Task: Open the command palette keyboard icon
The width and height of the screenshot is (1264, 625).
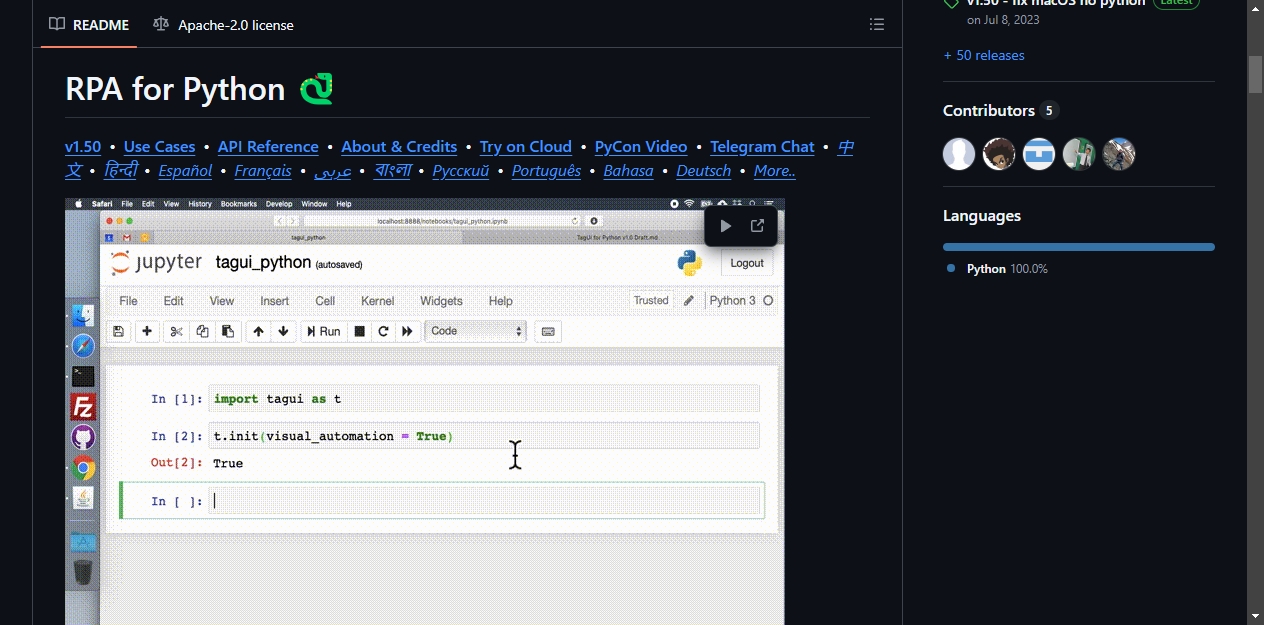Action: pos(548,331)
